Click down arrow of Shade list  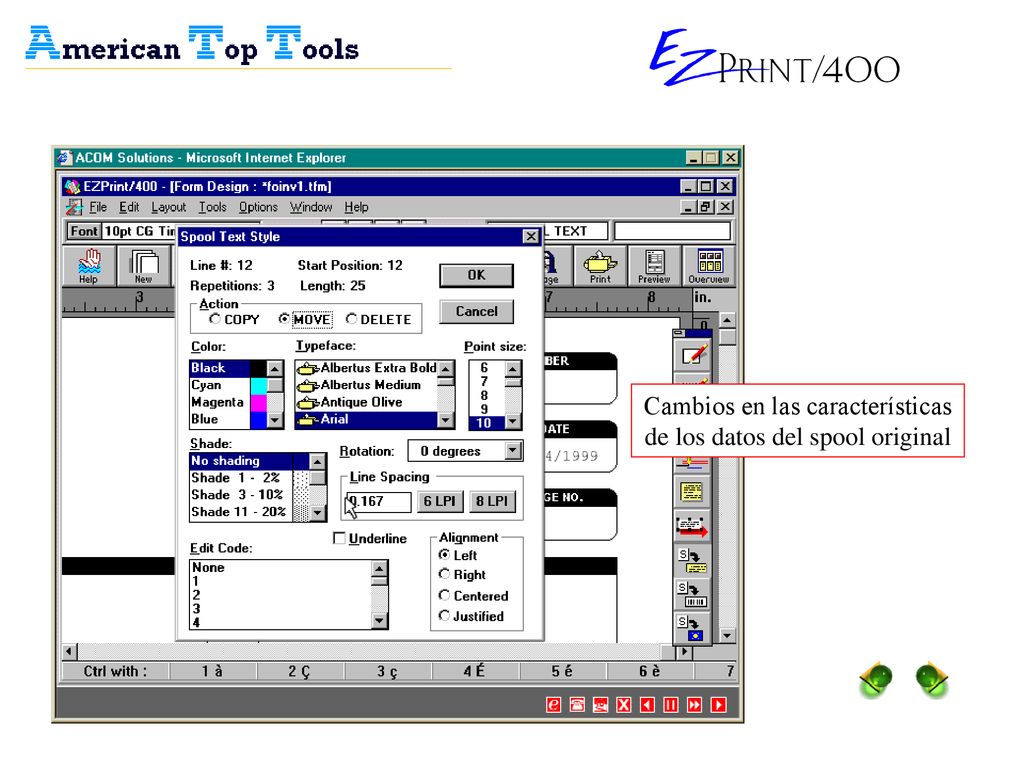(317, 513)
